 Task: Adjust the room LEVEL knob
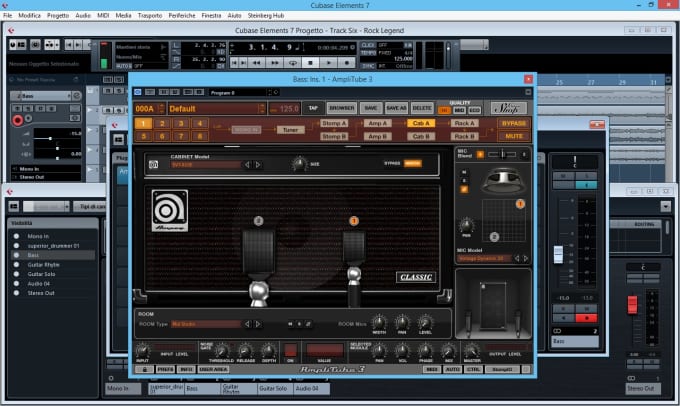tap(425, 323)
